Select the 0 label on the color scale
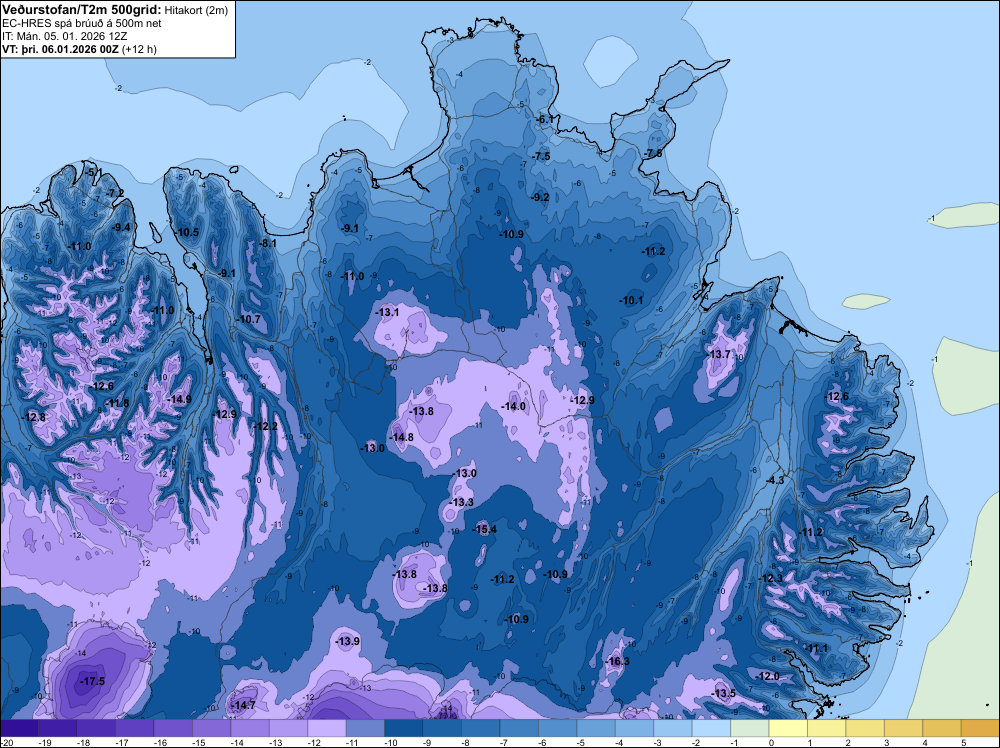 click(x=770, y=743)
